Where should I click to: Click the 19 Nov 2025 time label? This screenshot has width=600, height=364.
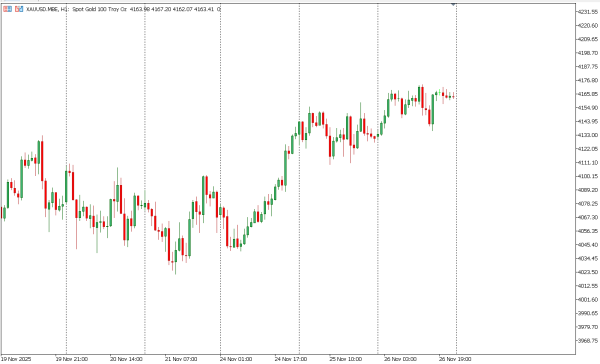(x=16, y=359)
